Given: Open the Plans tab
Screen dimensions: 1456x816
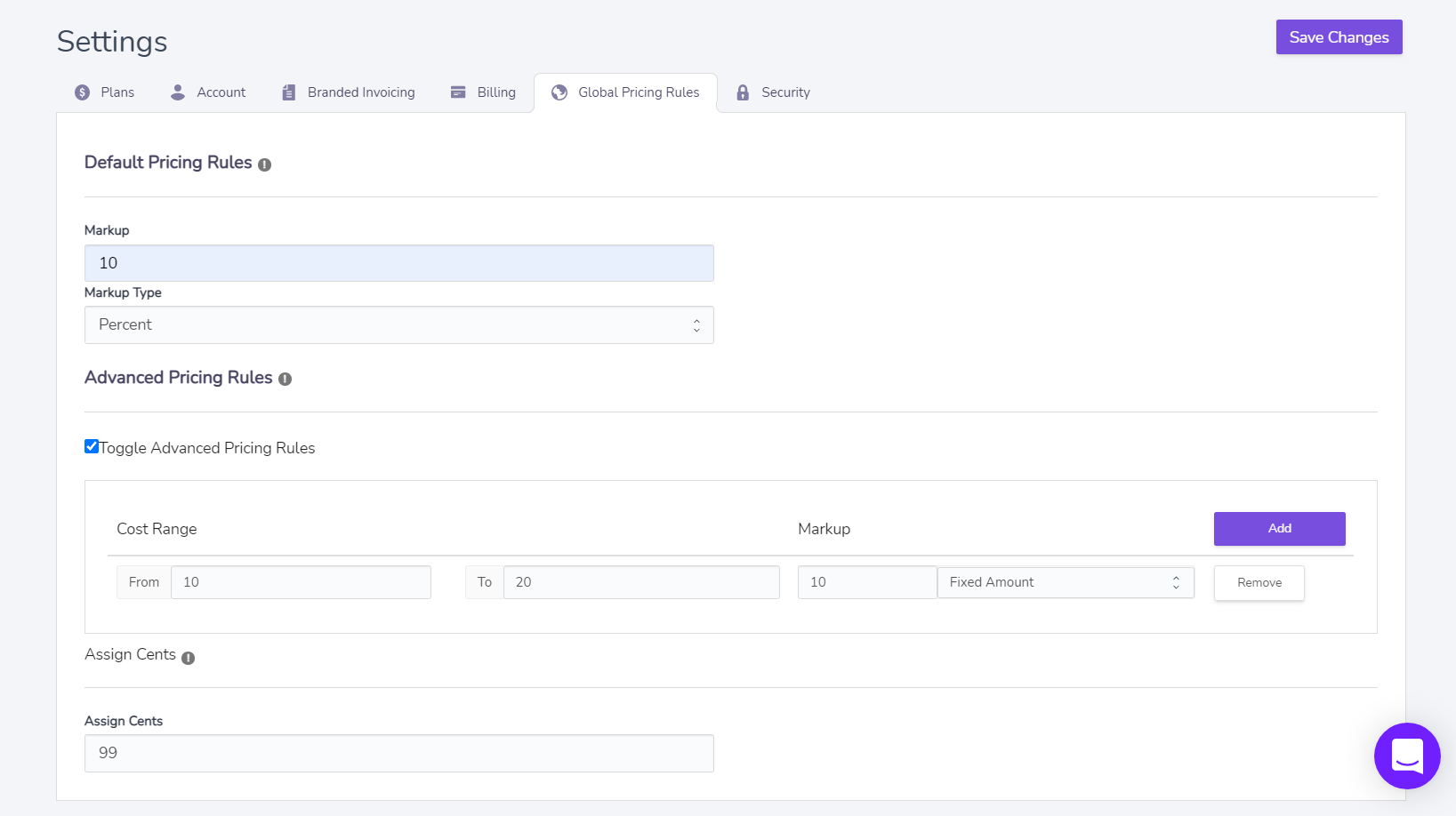Looking at the screenshot, I should pos(105,92).
